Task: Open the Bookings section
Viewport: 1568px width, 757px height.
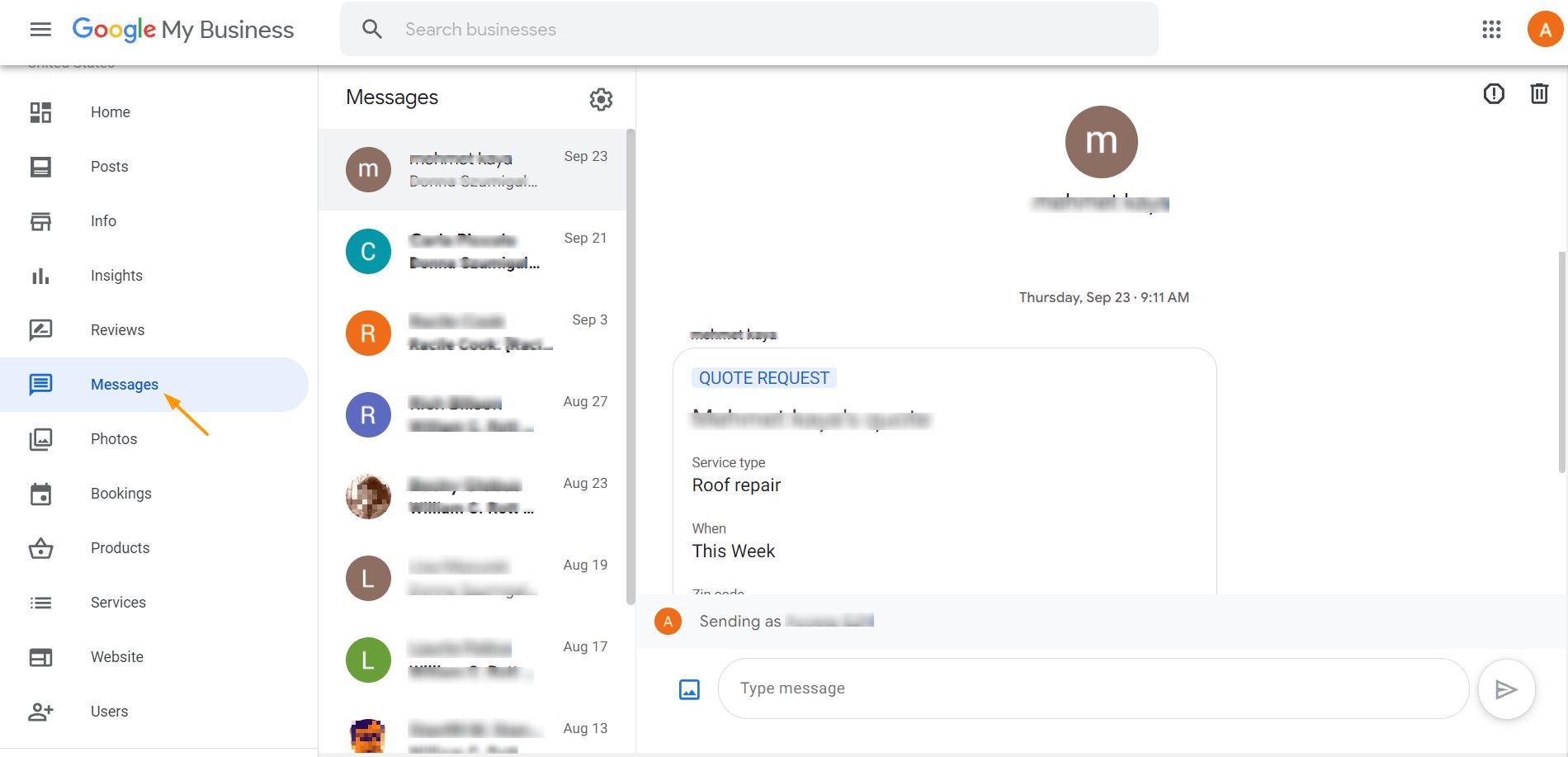Action: click(x=120, y=493)
